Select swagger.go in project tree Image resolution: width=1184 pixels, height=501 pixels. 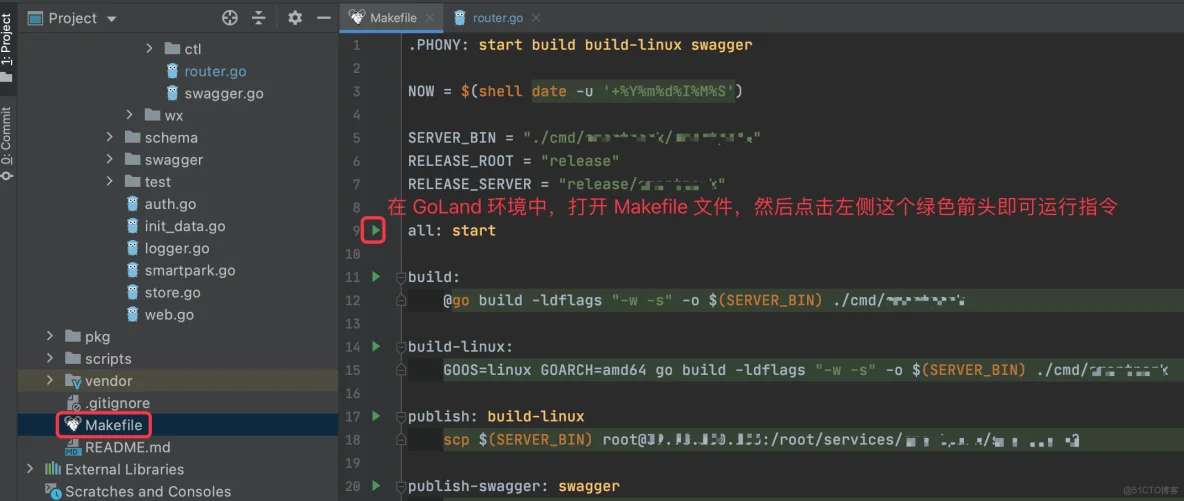224,94
